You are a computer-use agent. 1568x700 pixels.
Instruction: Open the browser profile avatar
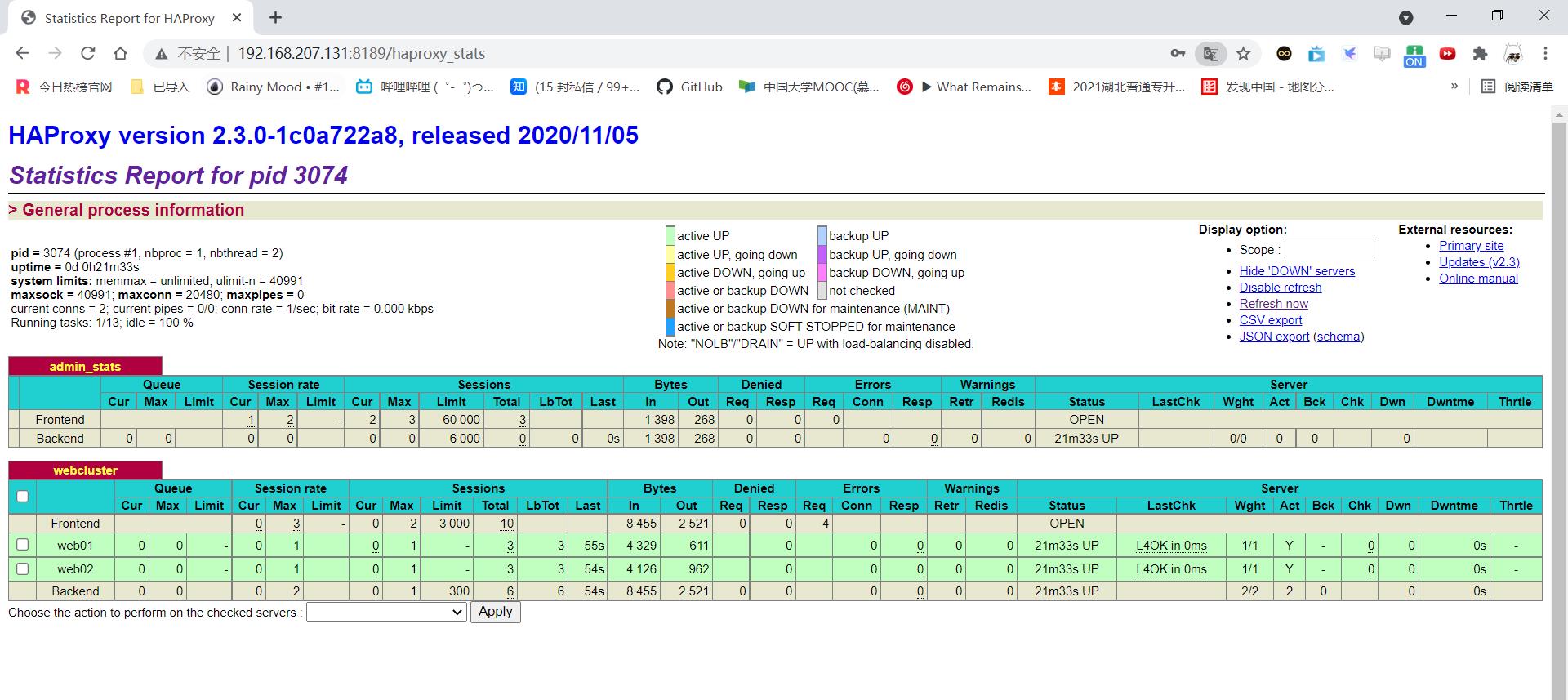(1513, 54)
